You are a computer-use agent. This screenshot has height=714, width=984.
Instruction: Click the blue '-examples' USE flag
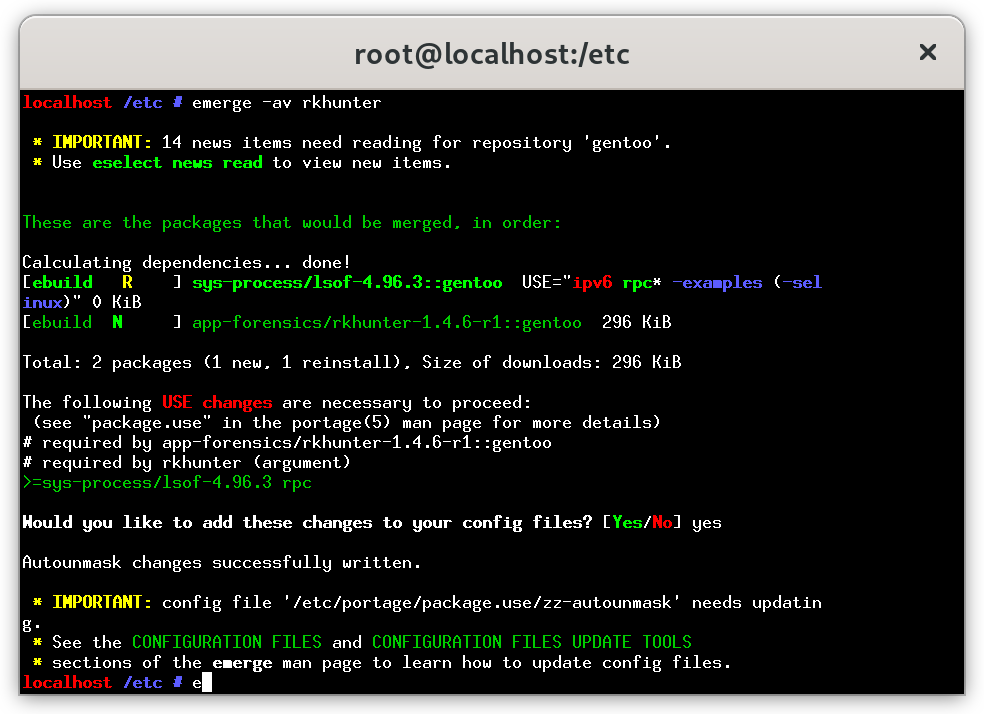pos(717,283)
